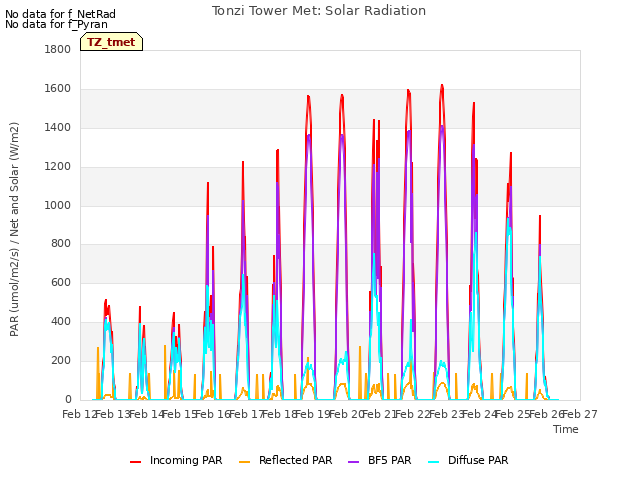Click the y-axis title PAR / Net and Solar
This screenshot has height=480, width=640.
(x=14, y=229)
